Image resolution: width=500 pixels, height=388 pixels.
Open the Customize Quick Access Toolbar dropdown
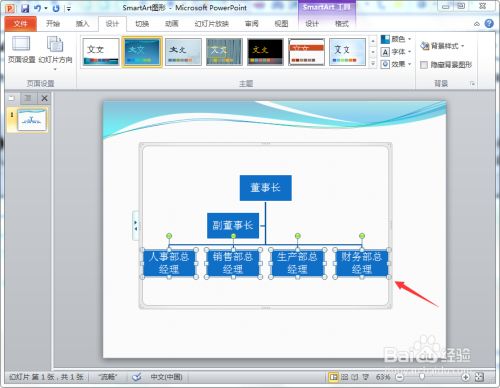pos(68,8)
